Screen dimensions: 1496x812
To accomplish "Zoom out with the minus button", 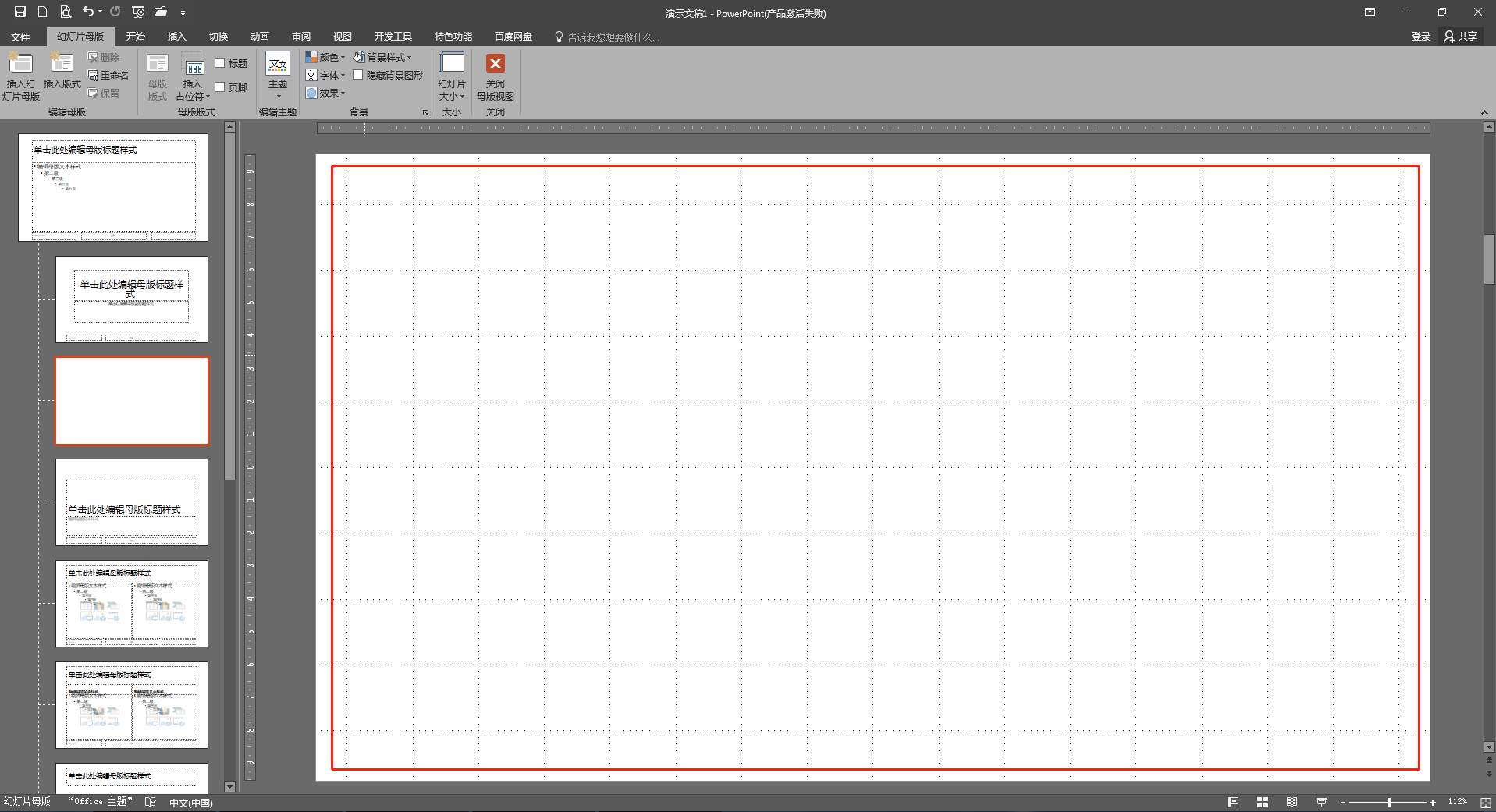I will tap(1343, 803).
